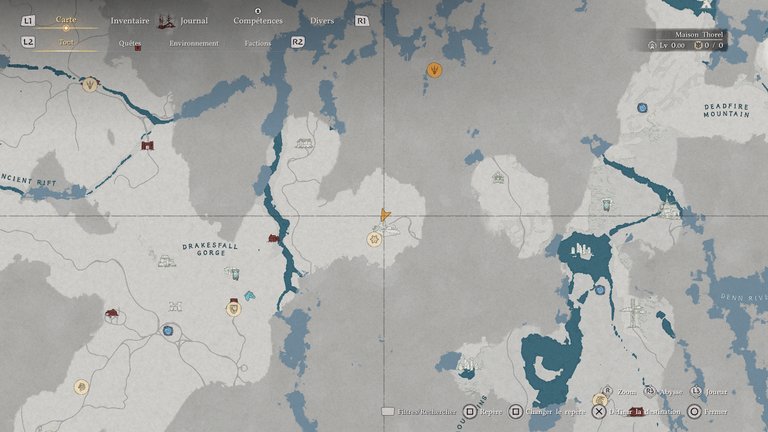Select the city icon inside the dark lake
The width and height of the screenshot is (768, 432).
pos(581,251)
